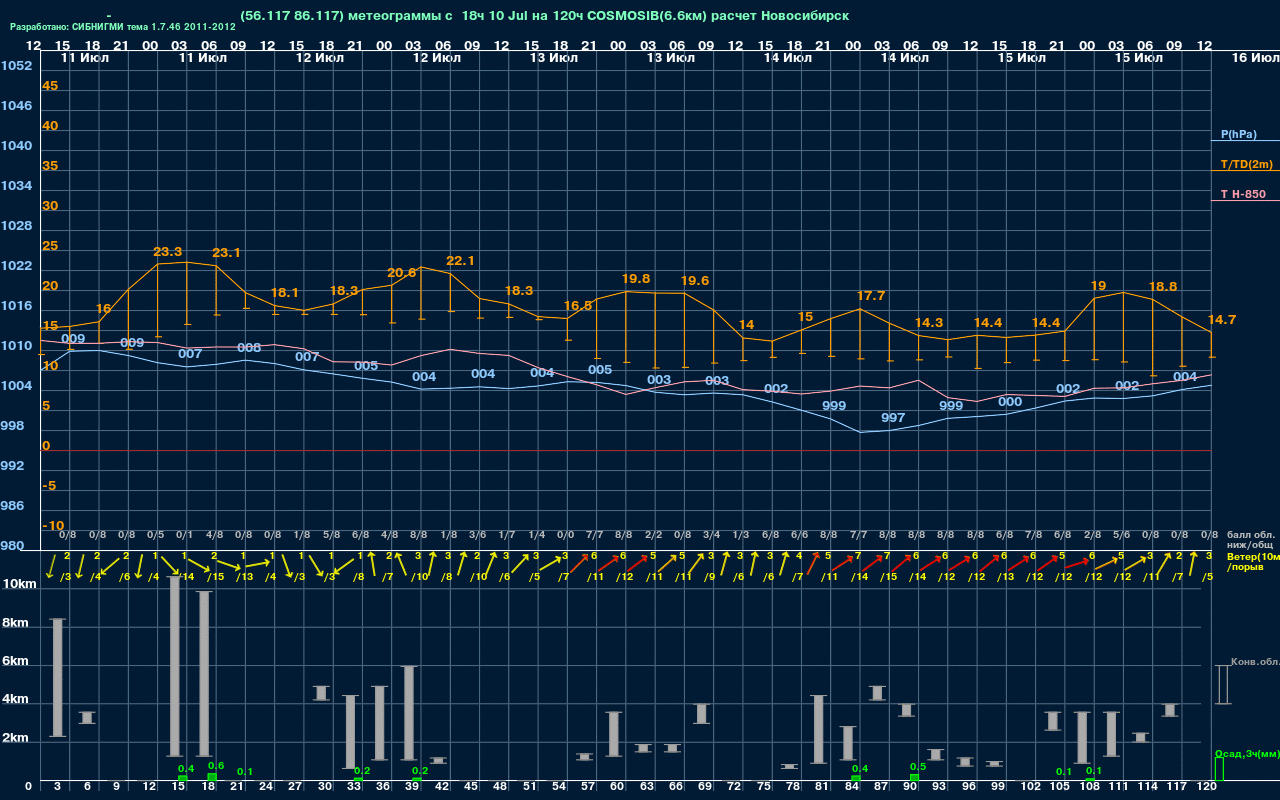Click the Конв.обл. legend bar icon
Screen dimensions: 1280x800
click(1222, 684)
